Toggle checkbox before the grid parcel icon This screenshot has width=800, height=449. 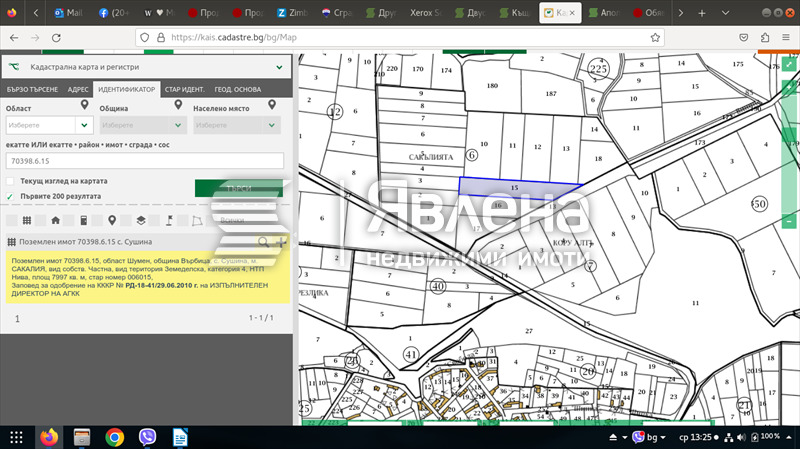[x=10, y=220]
